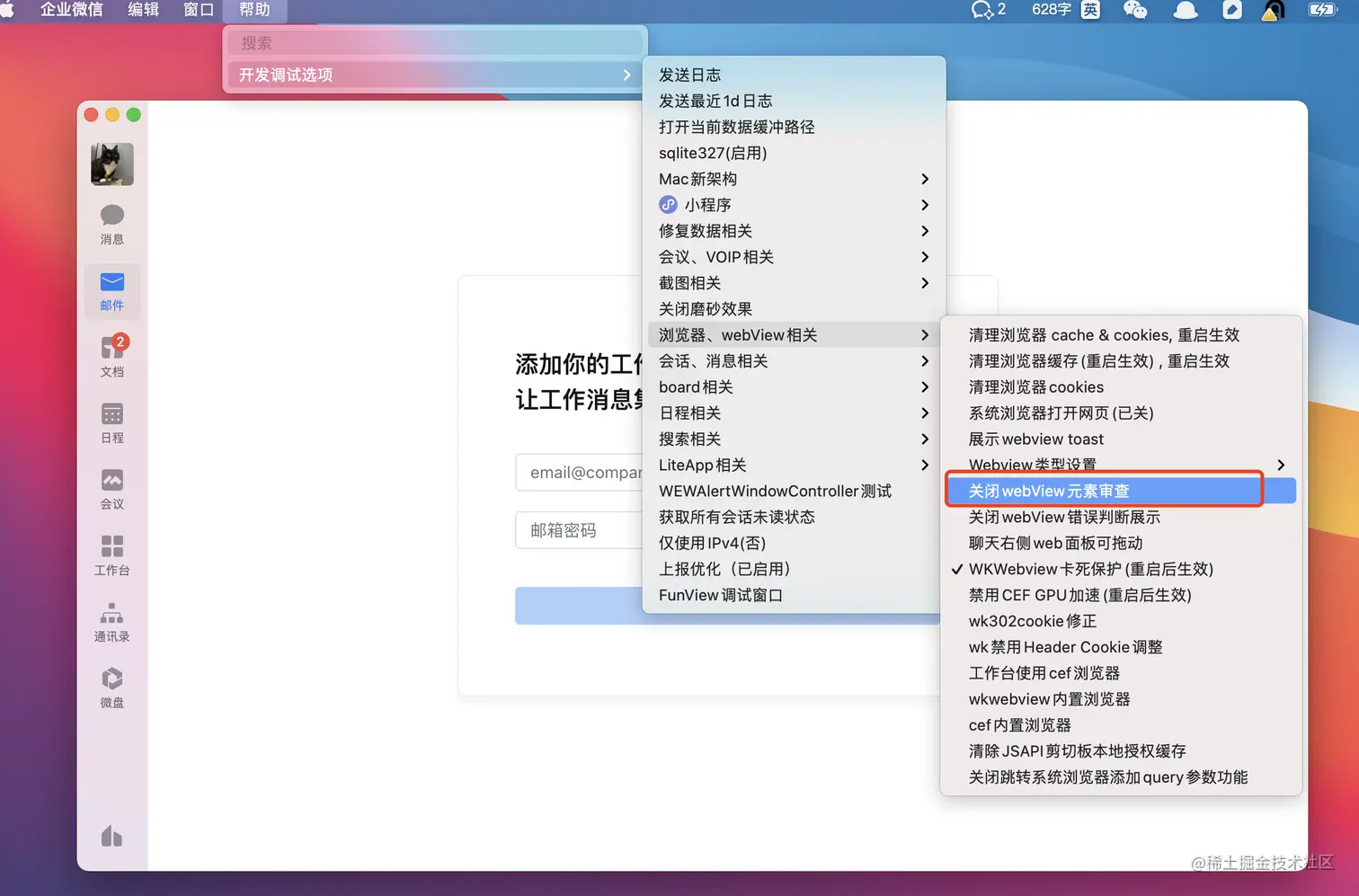The height and width of the screenshot is (896, 1359).
Task: Click the WeChat icon in the menu bar
Action: pos(1134,11)
